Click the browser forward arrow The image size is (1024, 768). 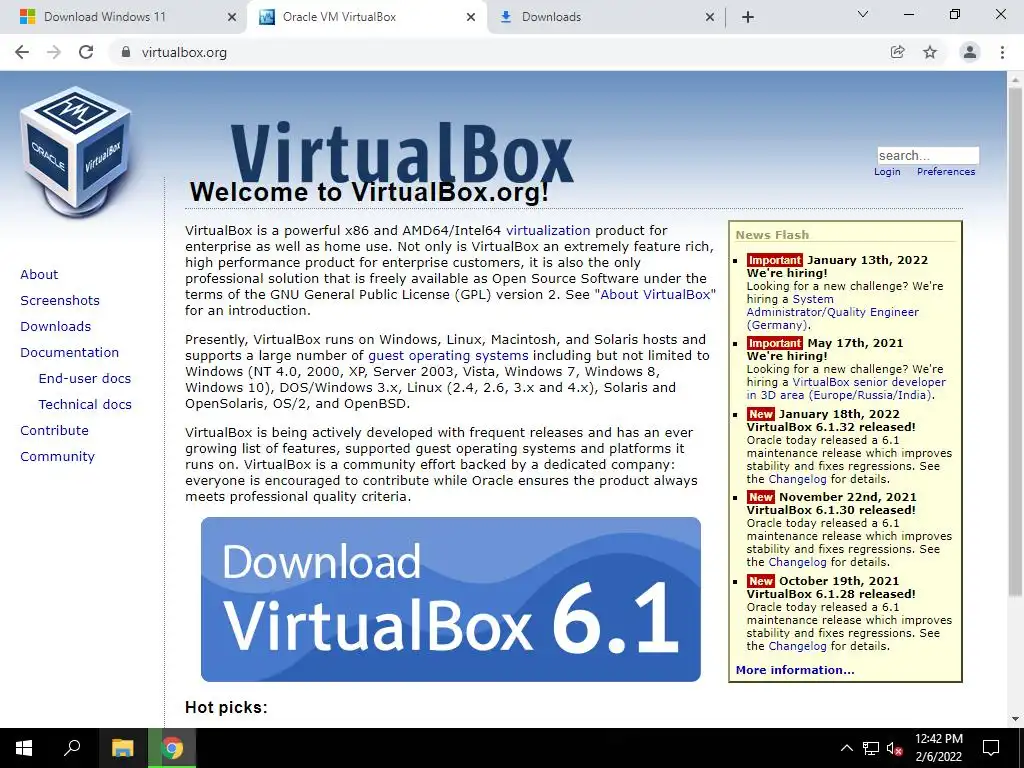coord(54,52)
